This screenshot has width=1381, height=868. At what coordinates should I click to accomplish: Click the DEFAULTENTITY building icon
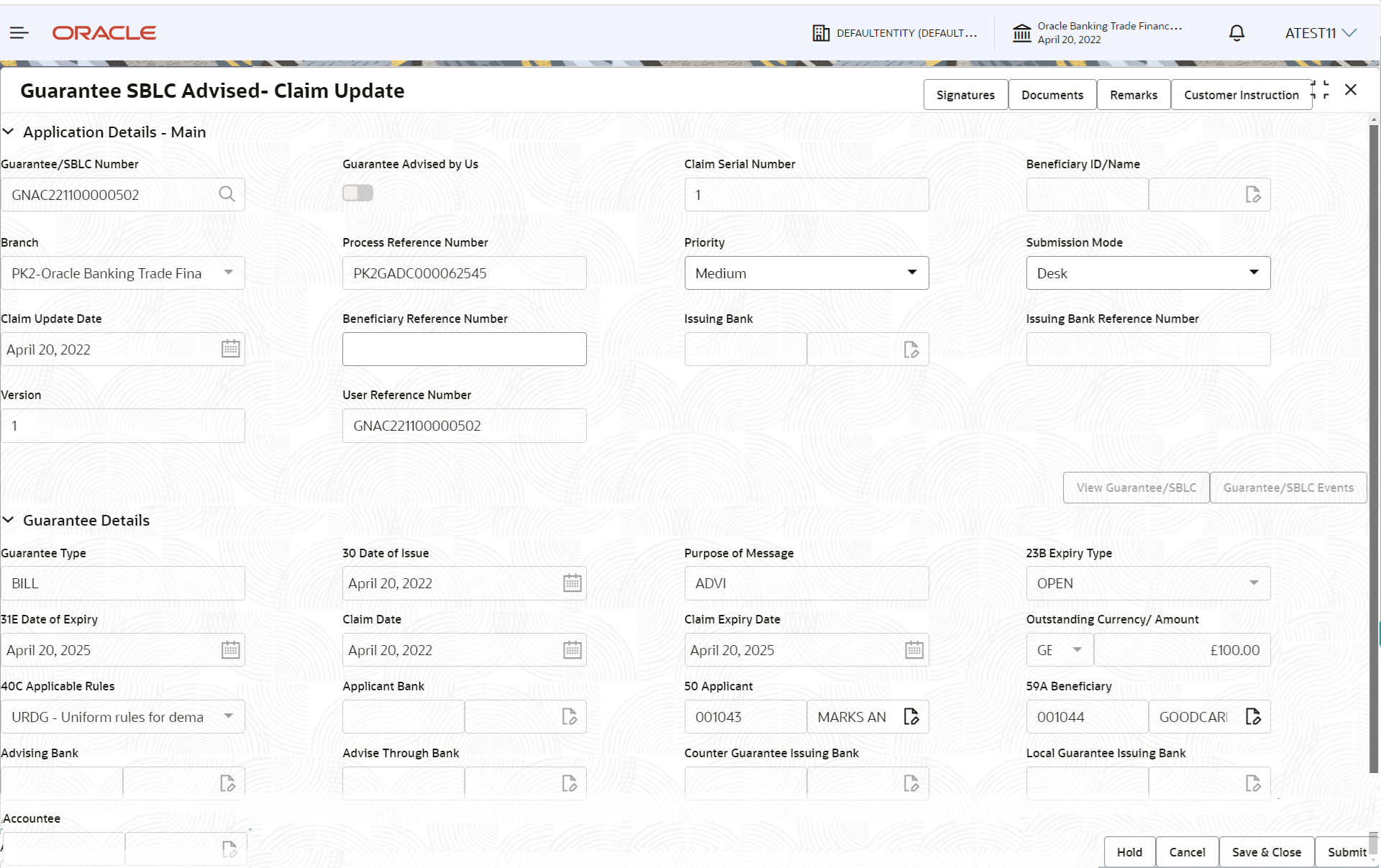tap(820, 33)
